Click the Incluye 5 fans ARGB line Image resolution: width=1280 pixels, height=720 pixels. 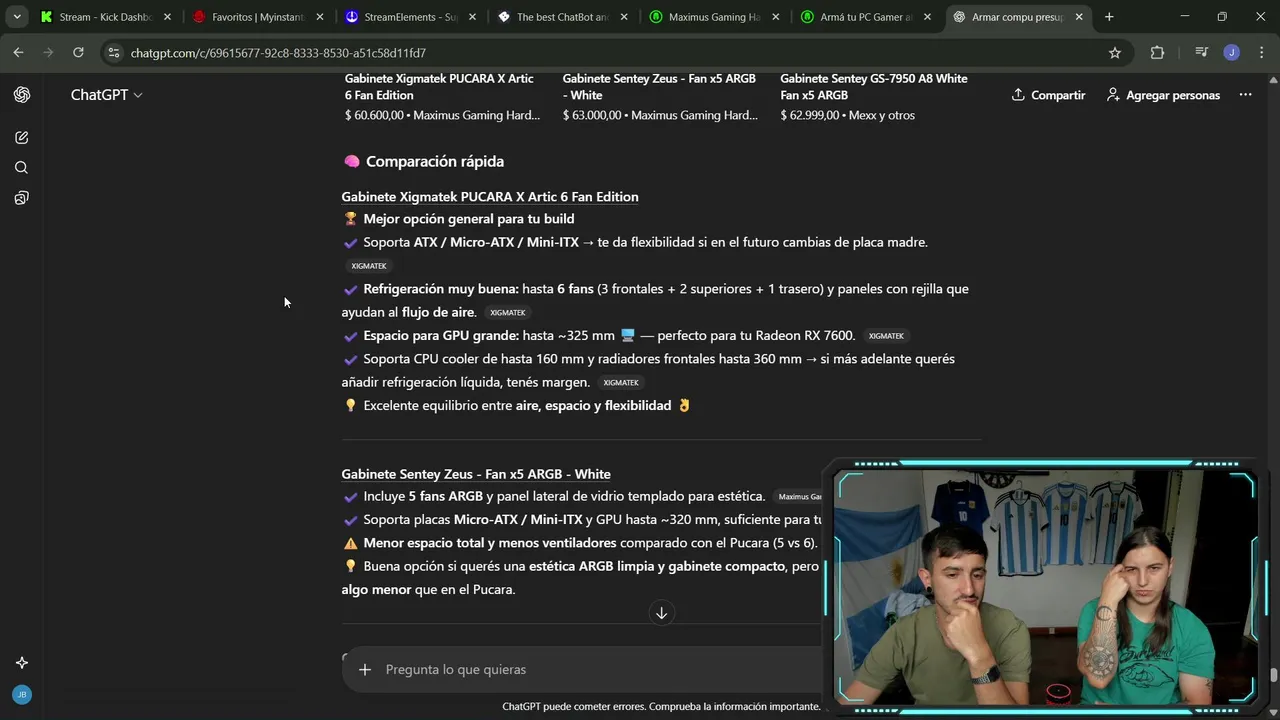[x=564, y=497]
